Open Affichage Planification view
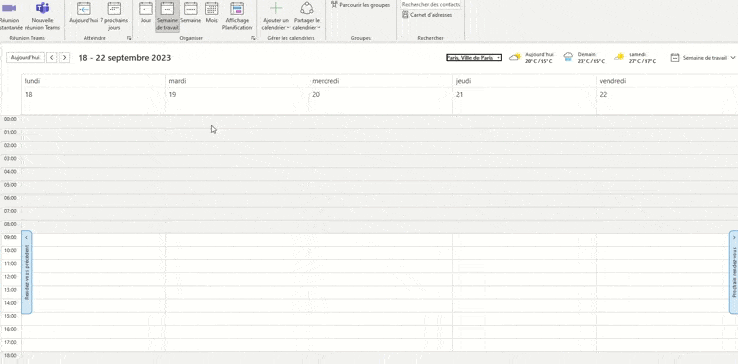 tap(237, 16)
